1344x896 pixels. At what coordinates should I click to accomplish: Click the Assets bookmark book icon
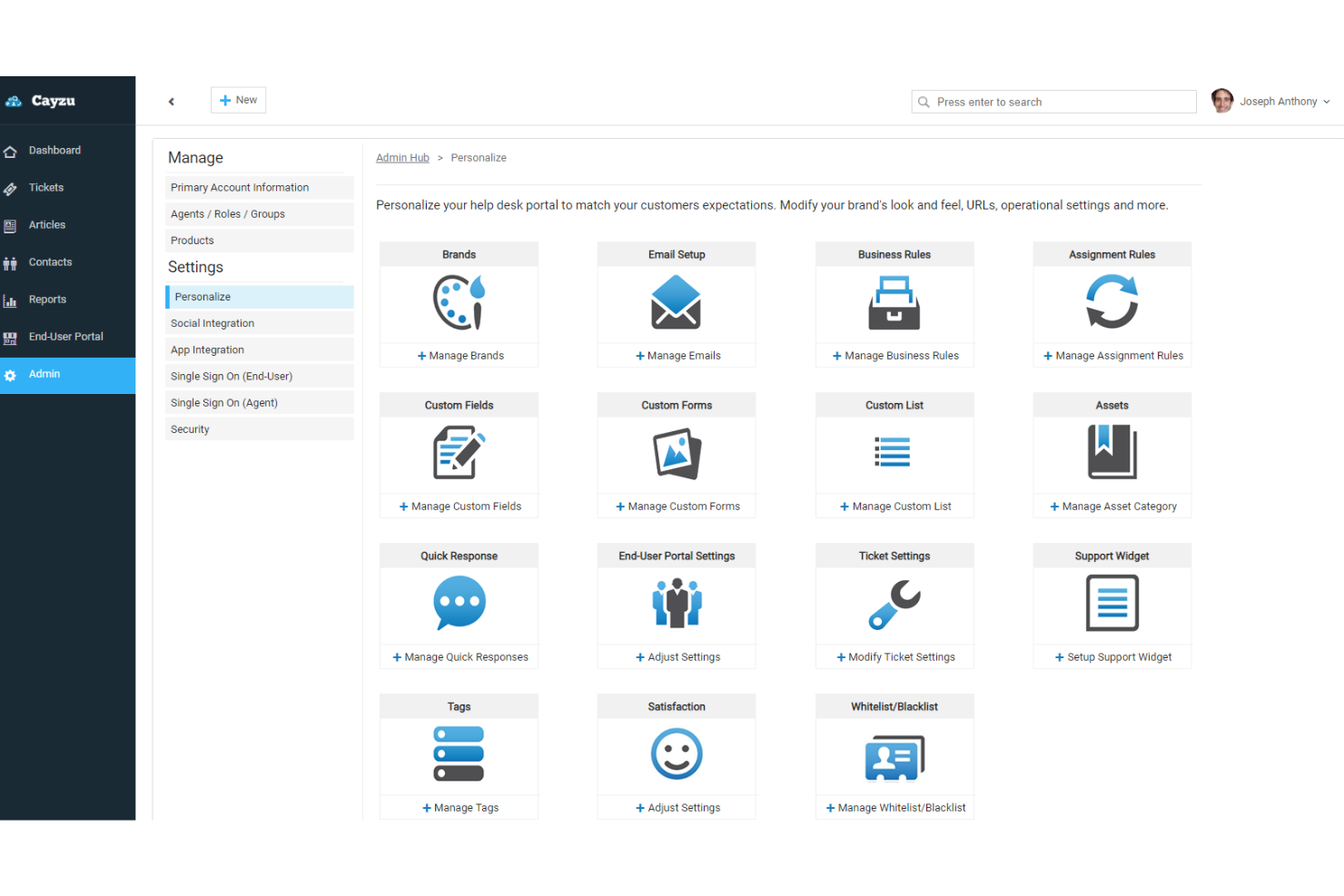[x=1112, y=453]
